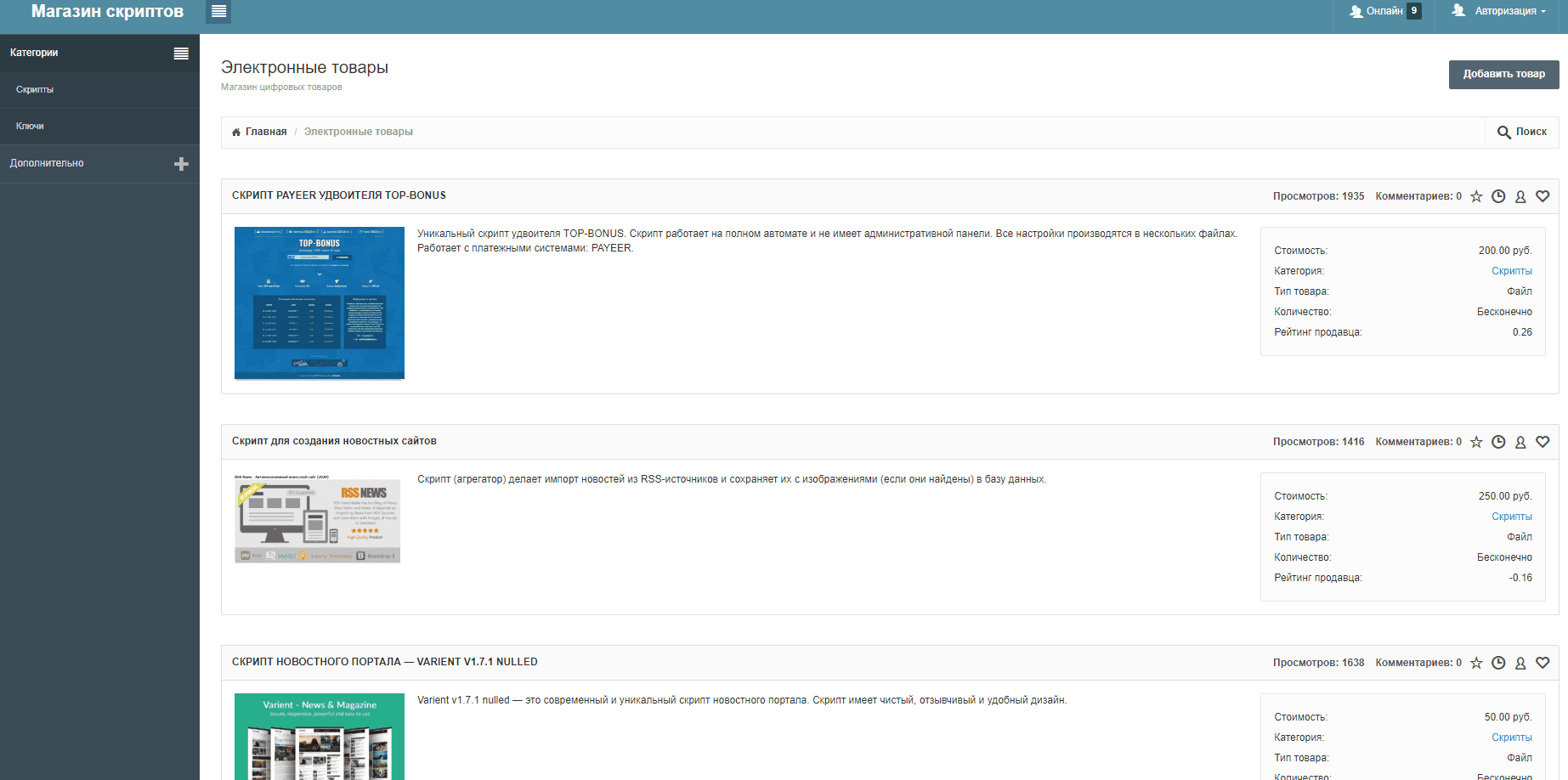Click the seller user icon on Varient listing

[x=1520, y=663]
